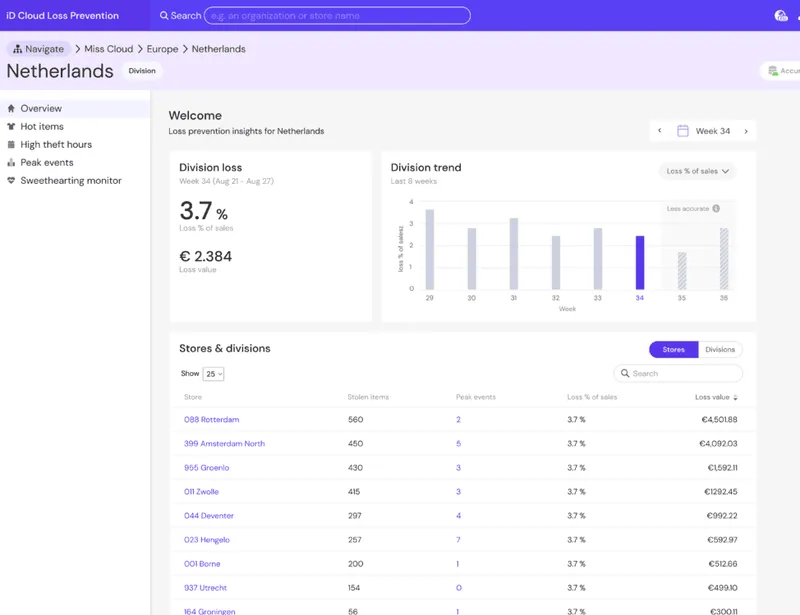Open Peak events in sidebar

coord(47,163)
